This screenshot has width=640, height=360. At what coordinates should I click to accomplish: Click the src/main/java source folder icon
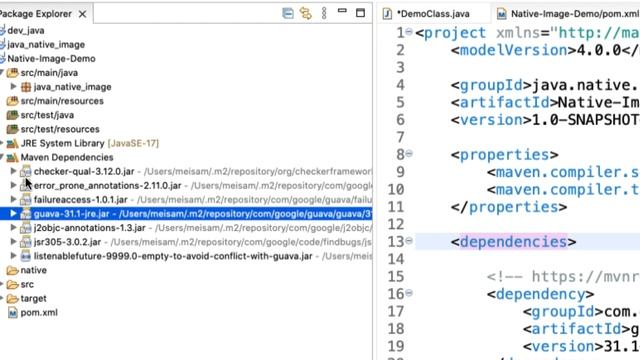tap(12, 73)
